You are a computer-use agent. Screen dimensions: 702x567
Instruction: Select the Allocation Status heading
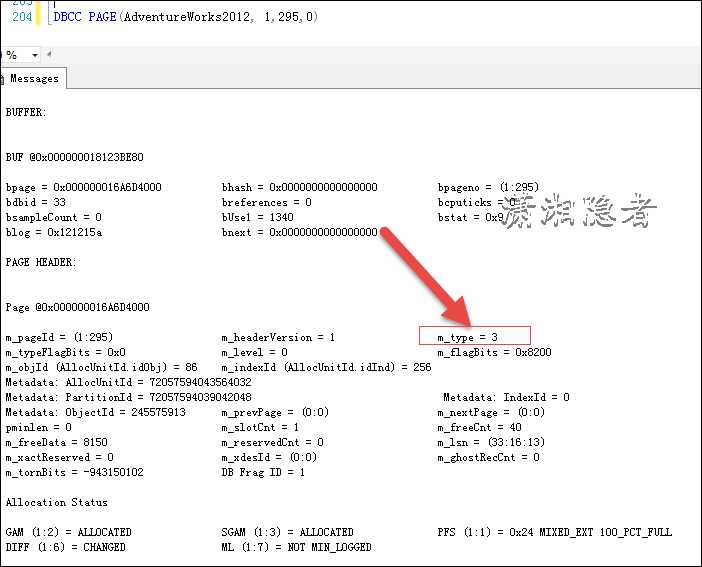click(x=56, y=503)
